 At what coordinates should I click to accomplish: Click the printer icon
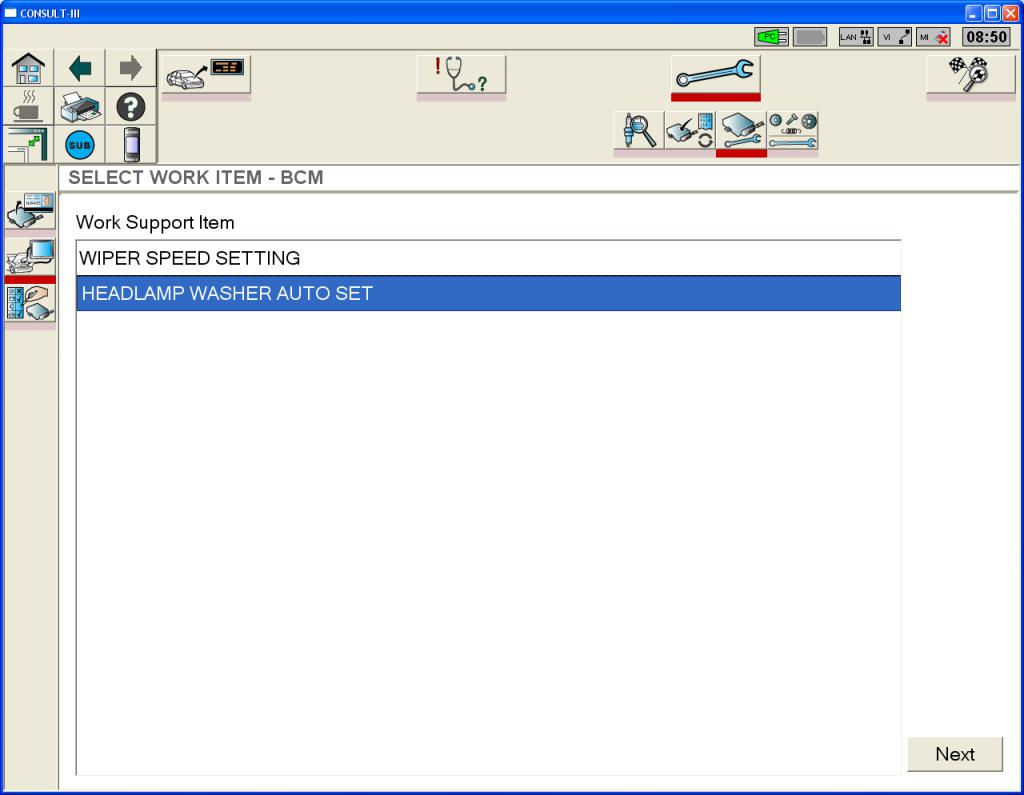(79, 106)
